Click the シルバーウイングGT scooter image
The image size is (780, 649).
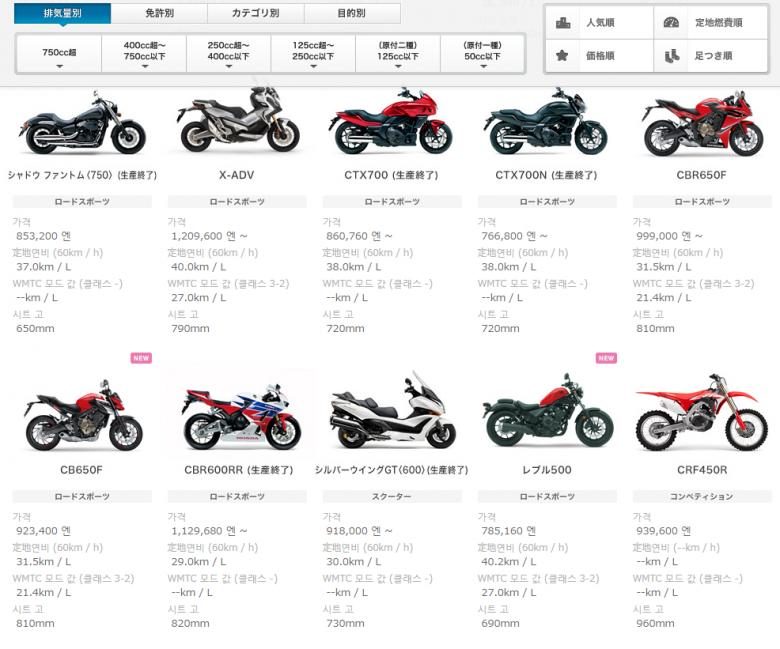click(x=392, y=412)
